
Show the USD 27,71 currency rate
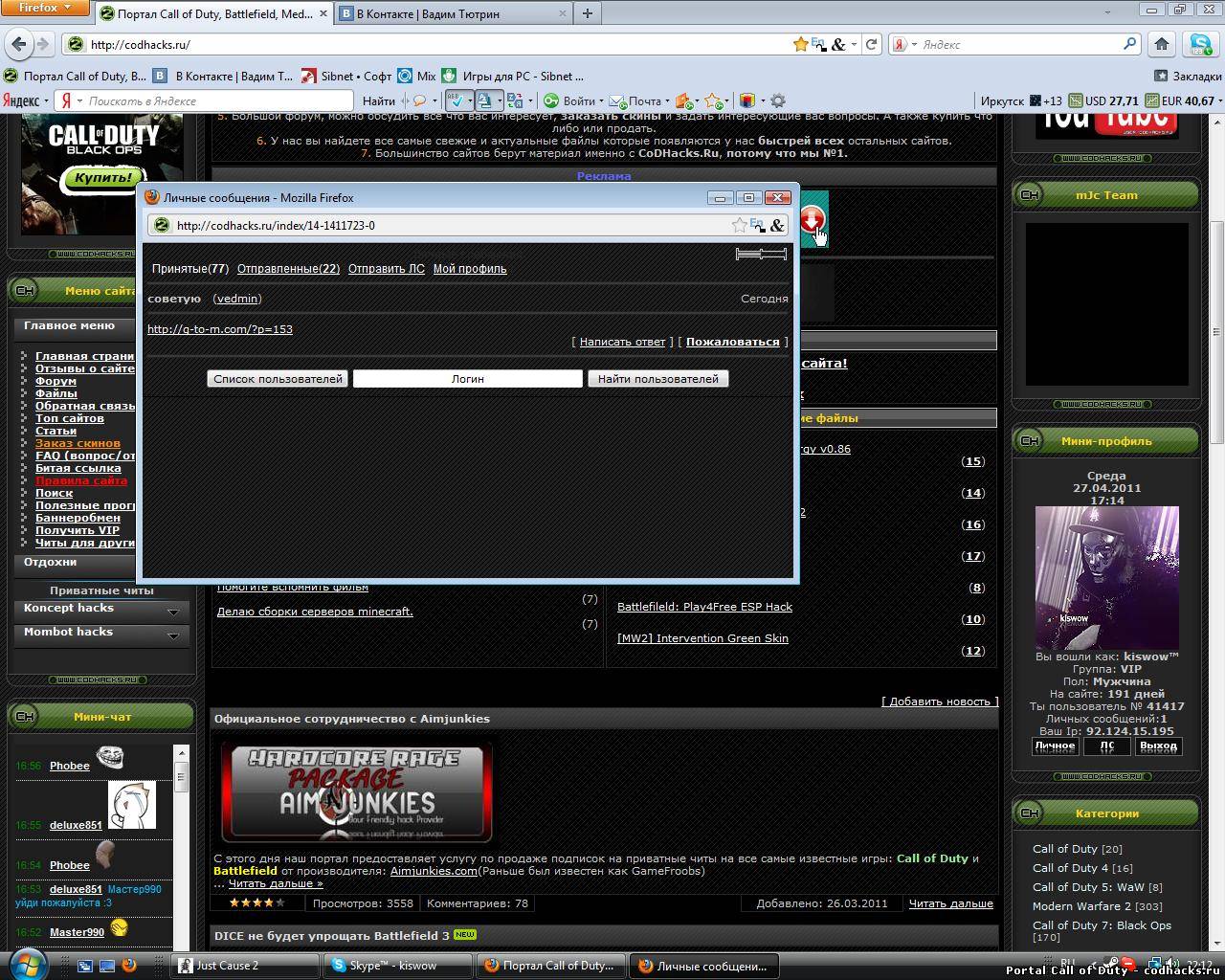click(x=1103, y=100)
